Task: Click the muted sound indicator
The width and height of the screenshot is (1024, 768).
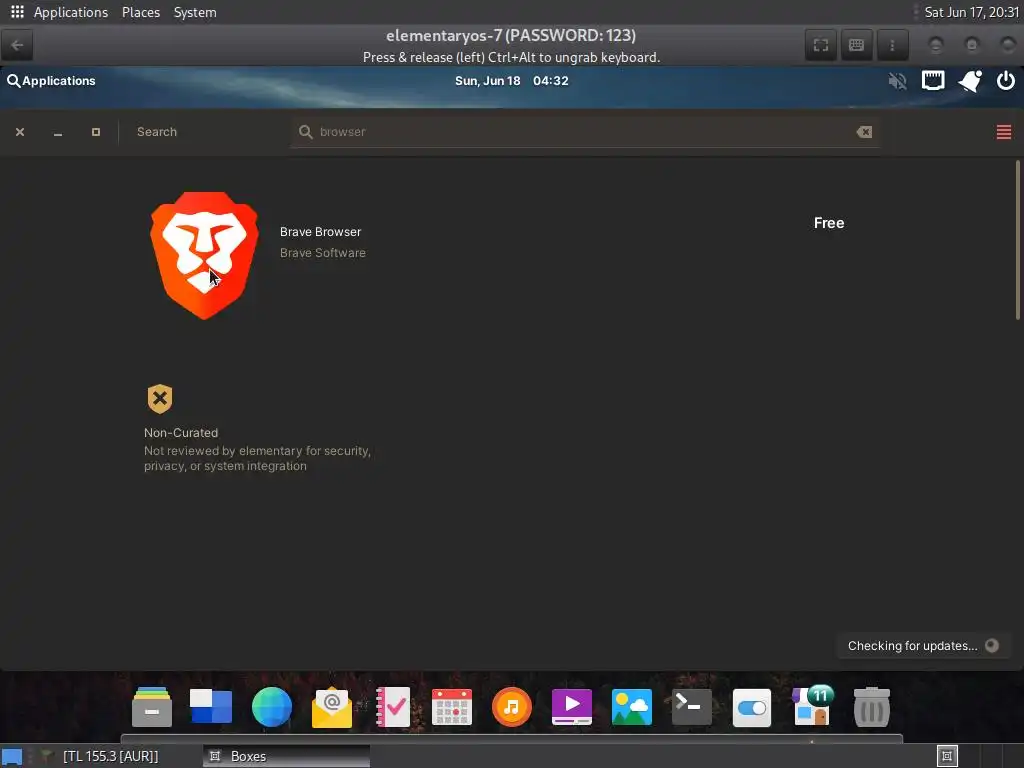Action: (x=897, y=81)
